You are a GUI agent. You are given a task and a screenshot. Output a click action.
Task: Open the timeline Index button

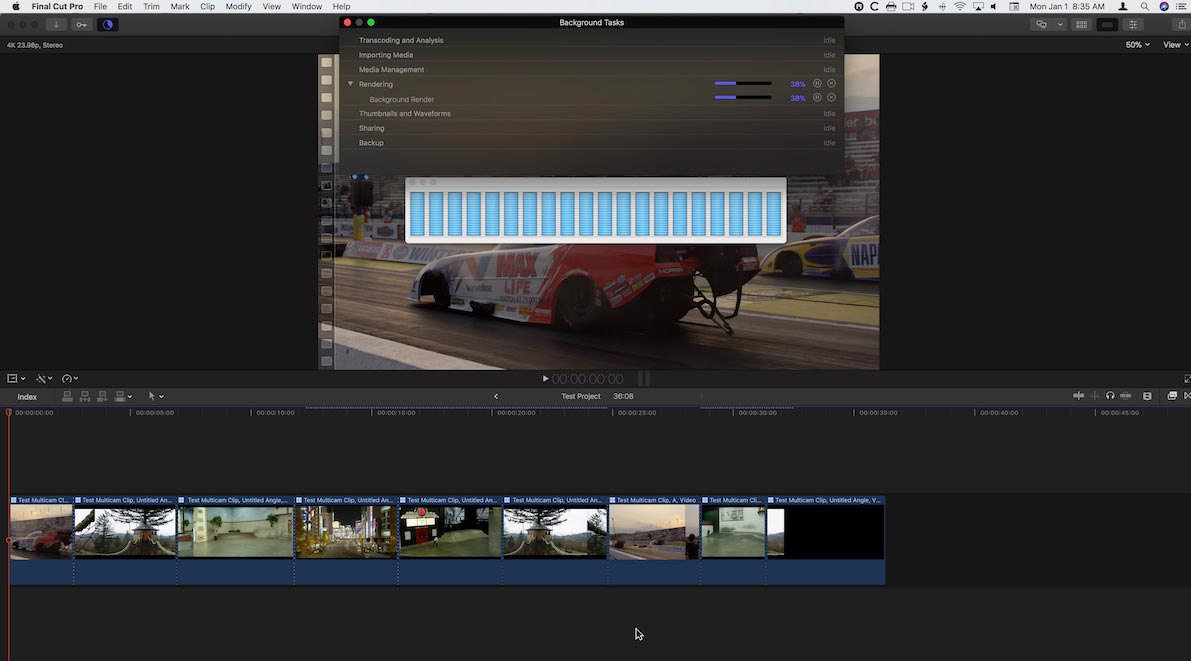click(27, 397)
